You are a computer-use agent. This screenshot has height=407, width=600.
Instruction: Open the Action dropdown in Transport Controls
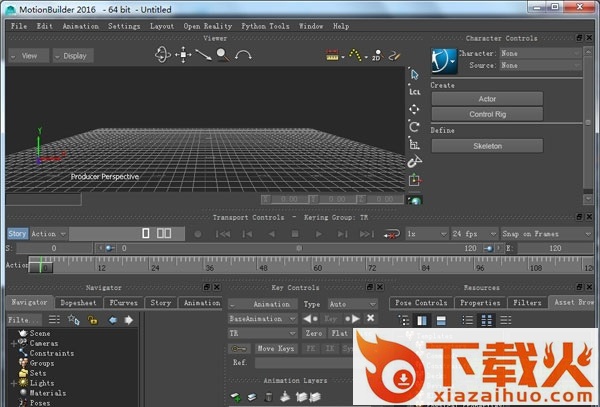click(x=49, y=234)
